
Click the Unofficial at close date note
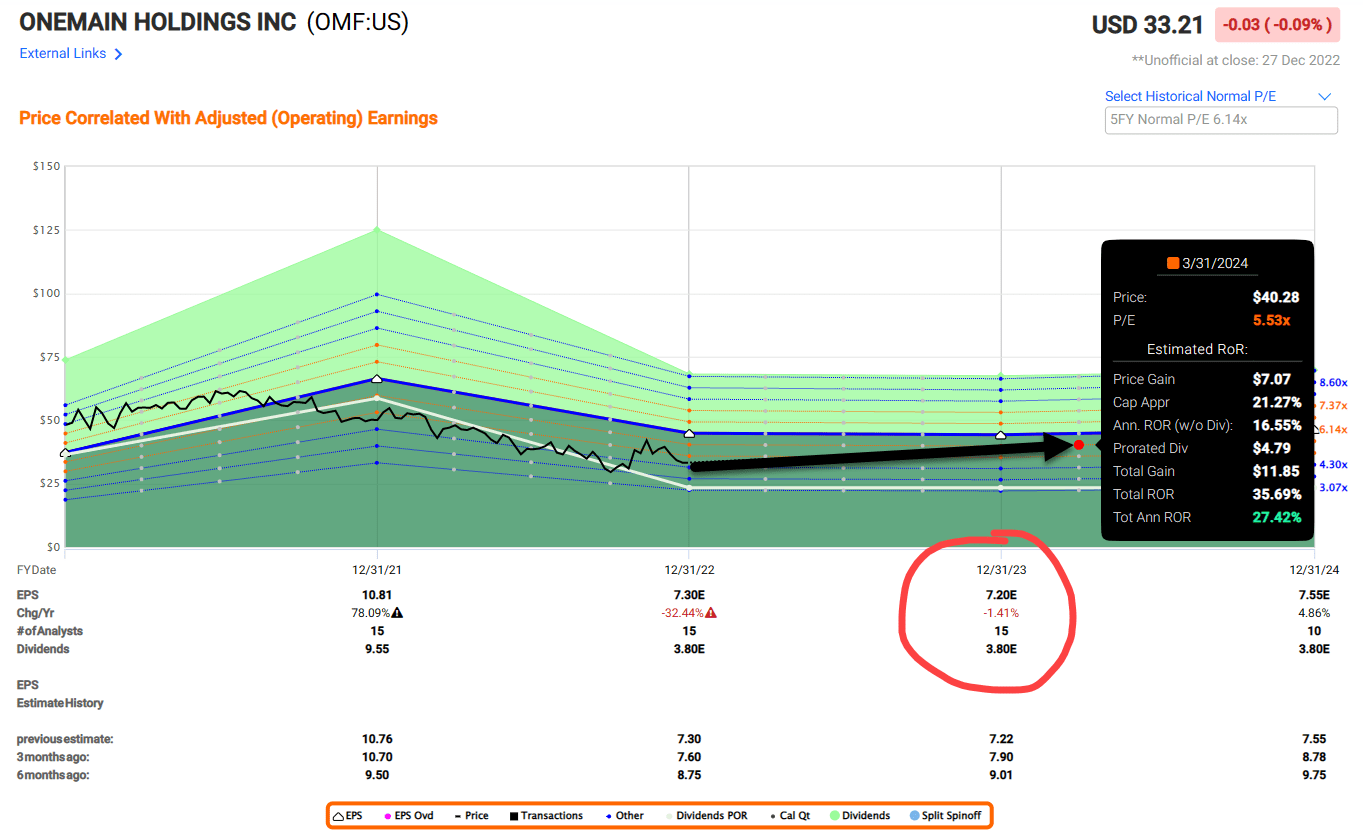pyautogui.click(x=1235, y=60)
